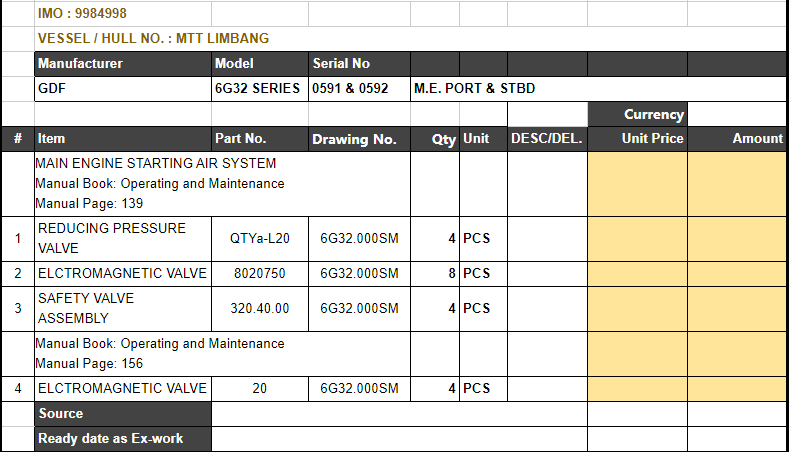Select the DESC/DEL. column header
The image size is (789, 452).
click(547, 139)
